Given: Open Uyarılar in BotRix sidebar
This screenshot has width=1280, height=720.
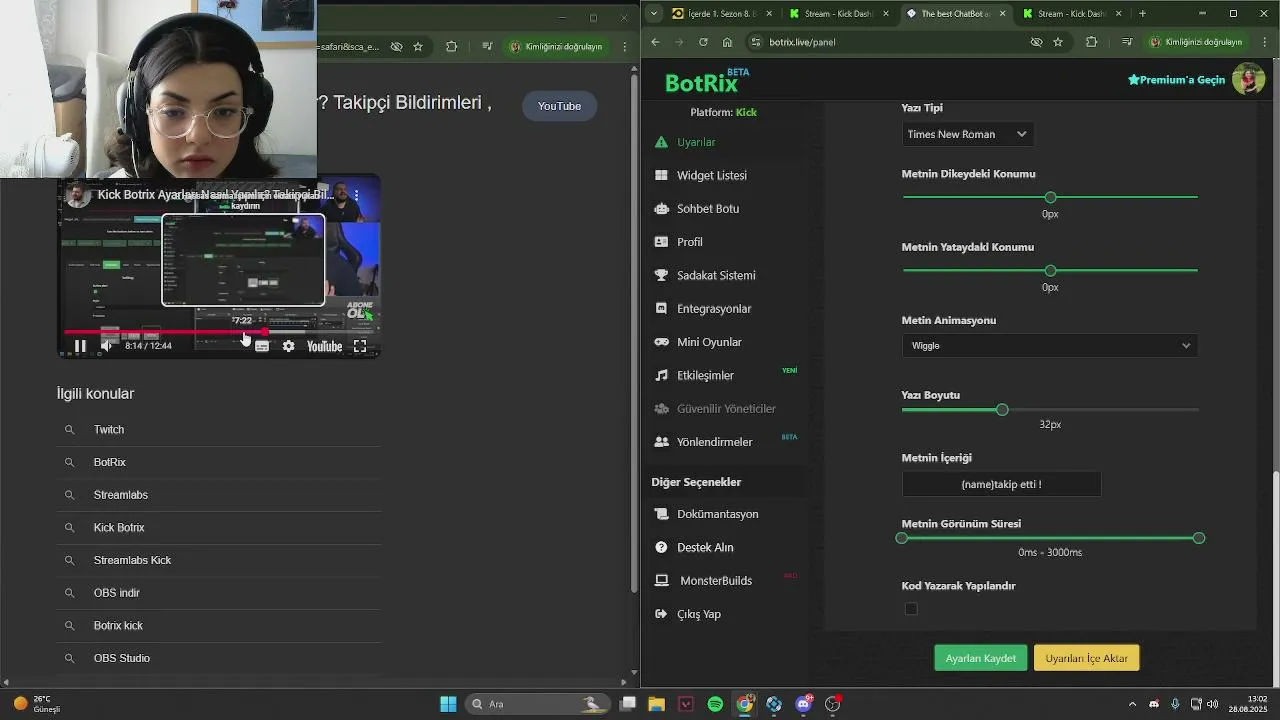Looking at the screenshot, I should point(696,142).
